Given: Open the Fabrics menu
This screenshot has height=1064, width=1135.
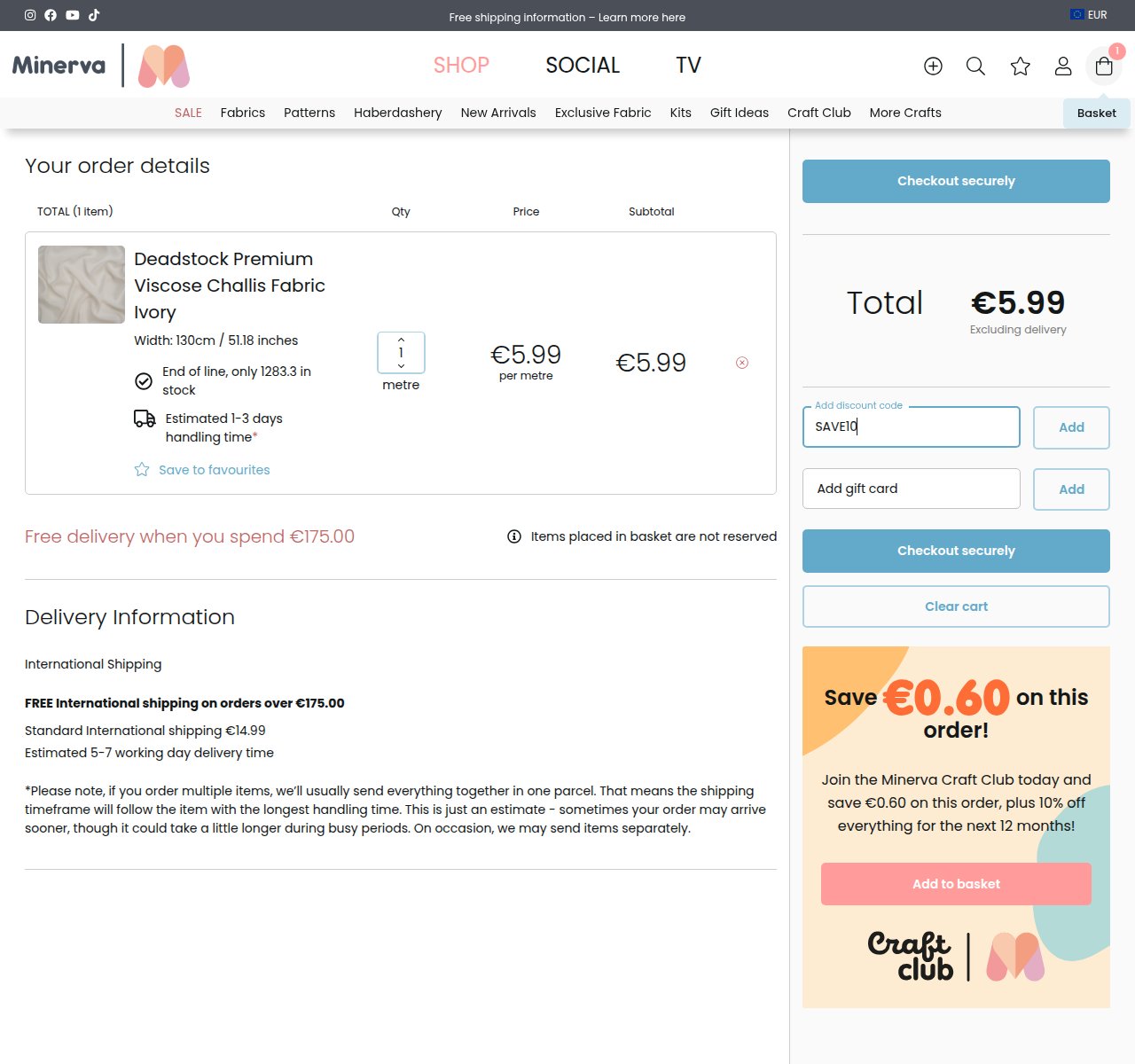Looking at the screenshot, I should click(243, 113).
